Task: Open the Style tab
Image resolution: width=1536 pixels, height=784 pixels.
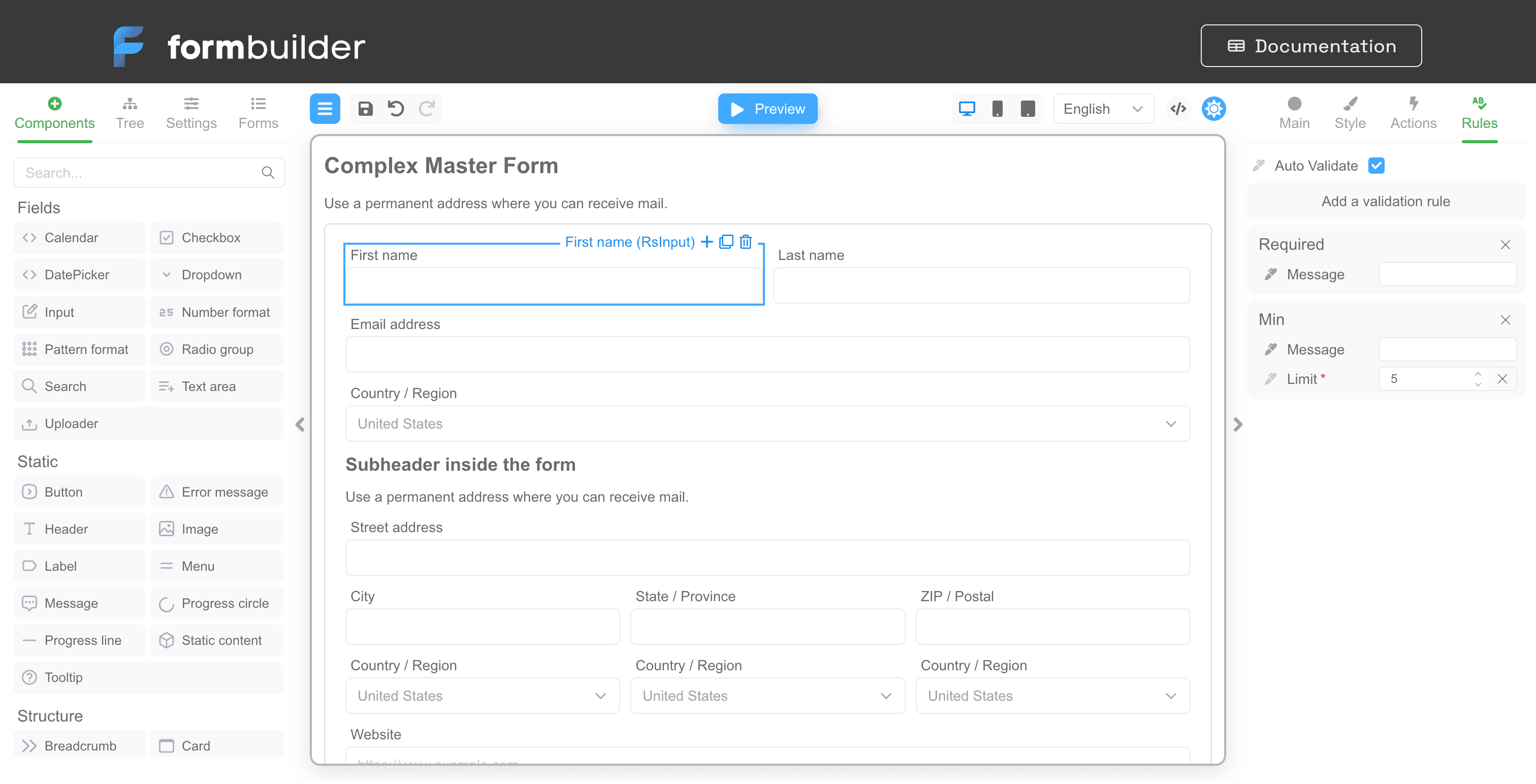Action: 1350,113
